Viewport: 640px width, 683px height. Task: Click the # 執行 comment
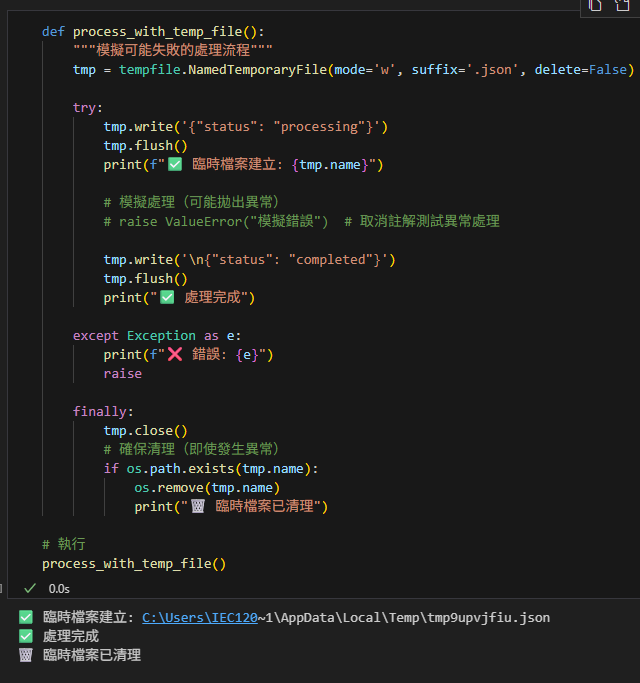(64, 544)
